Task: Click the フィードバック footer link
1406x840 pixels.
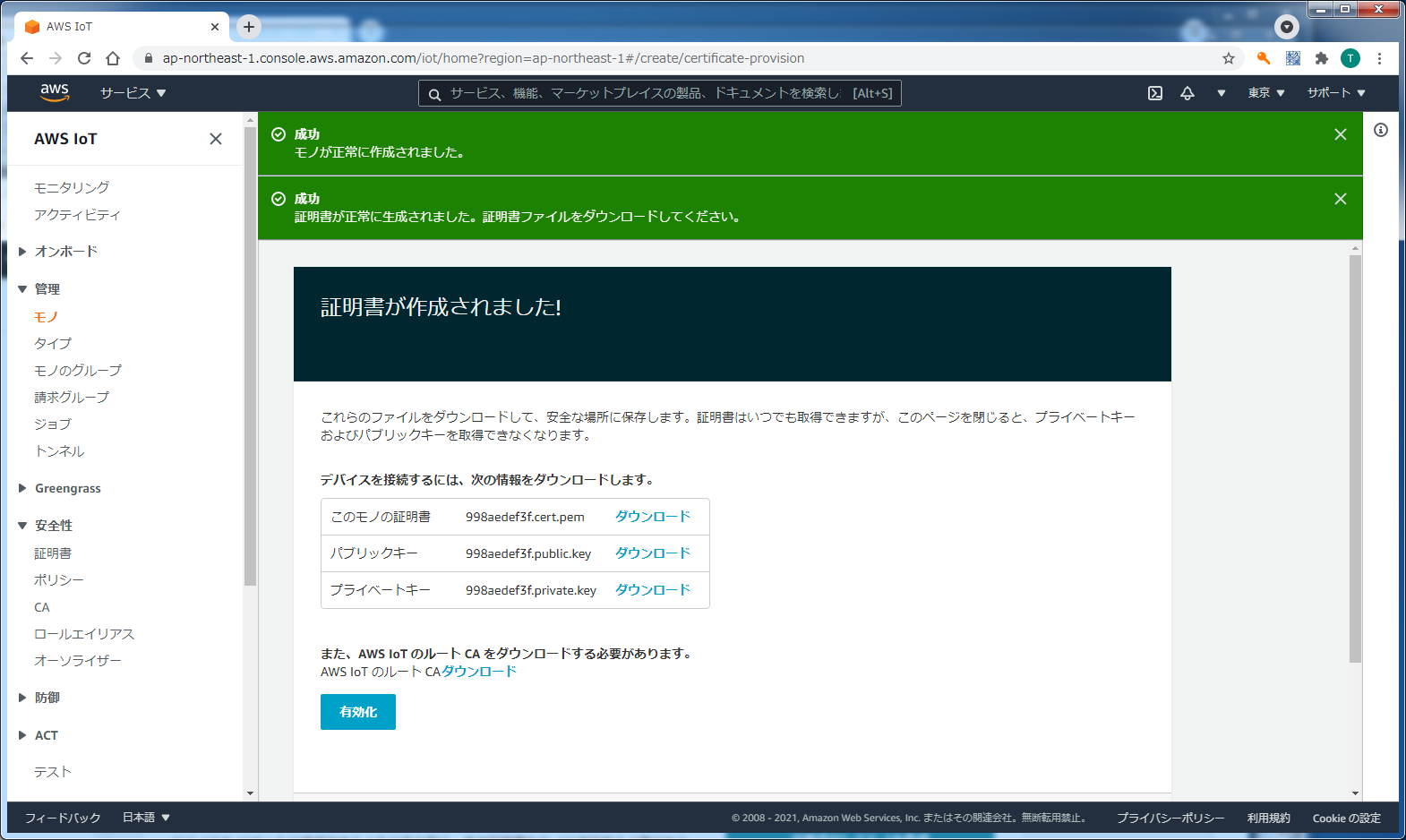Action: (x=63, y=818)
